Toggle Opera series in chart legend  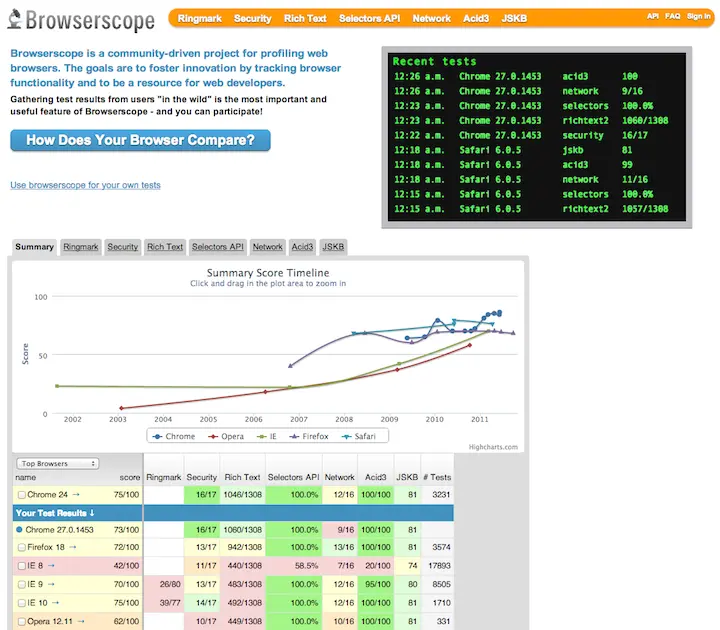[x=226, y=436]
